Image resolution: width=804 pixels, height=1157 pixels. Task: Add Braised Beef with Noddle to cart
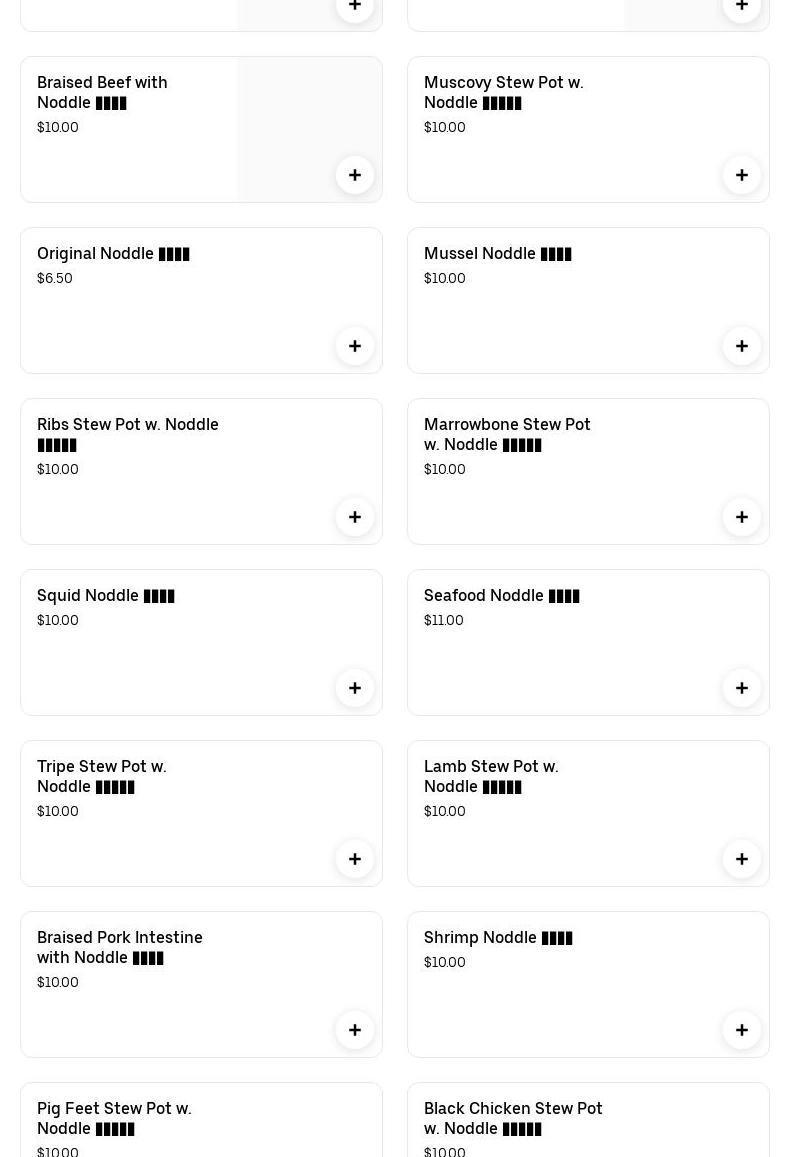(355, 175)
